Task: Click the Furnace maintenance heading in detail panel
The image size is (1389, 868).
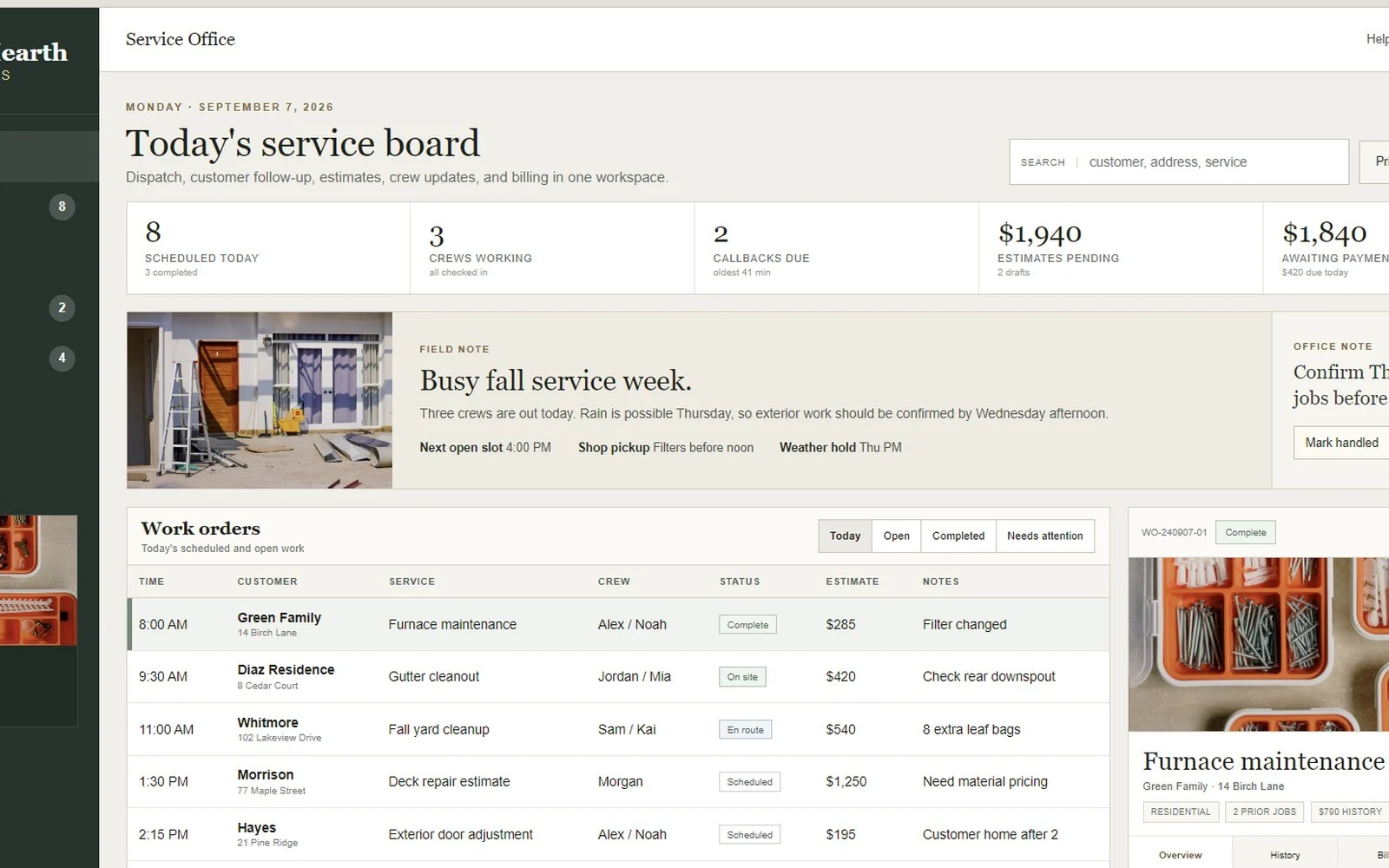Action: click(x=1263, y=761)
